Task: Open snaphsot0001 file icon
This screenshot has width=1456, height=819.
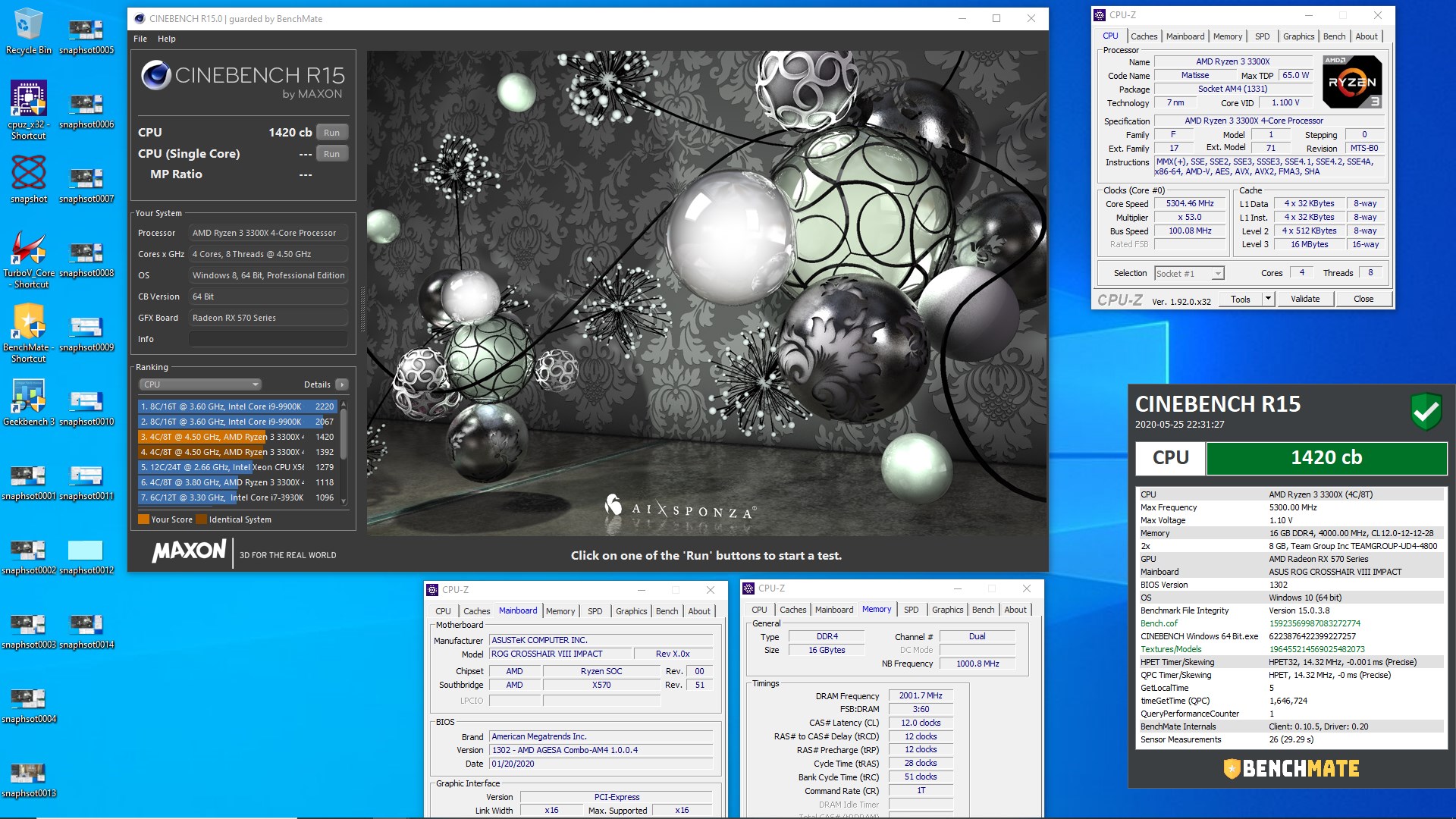Action: [x=28, y=482]
